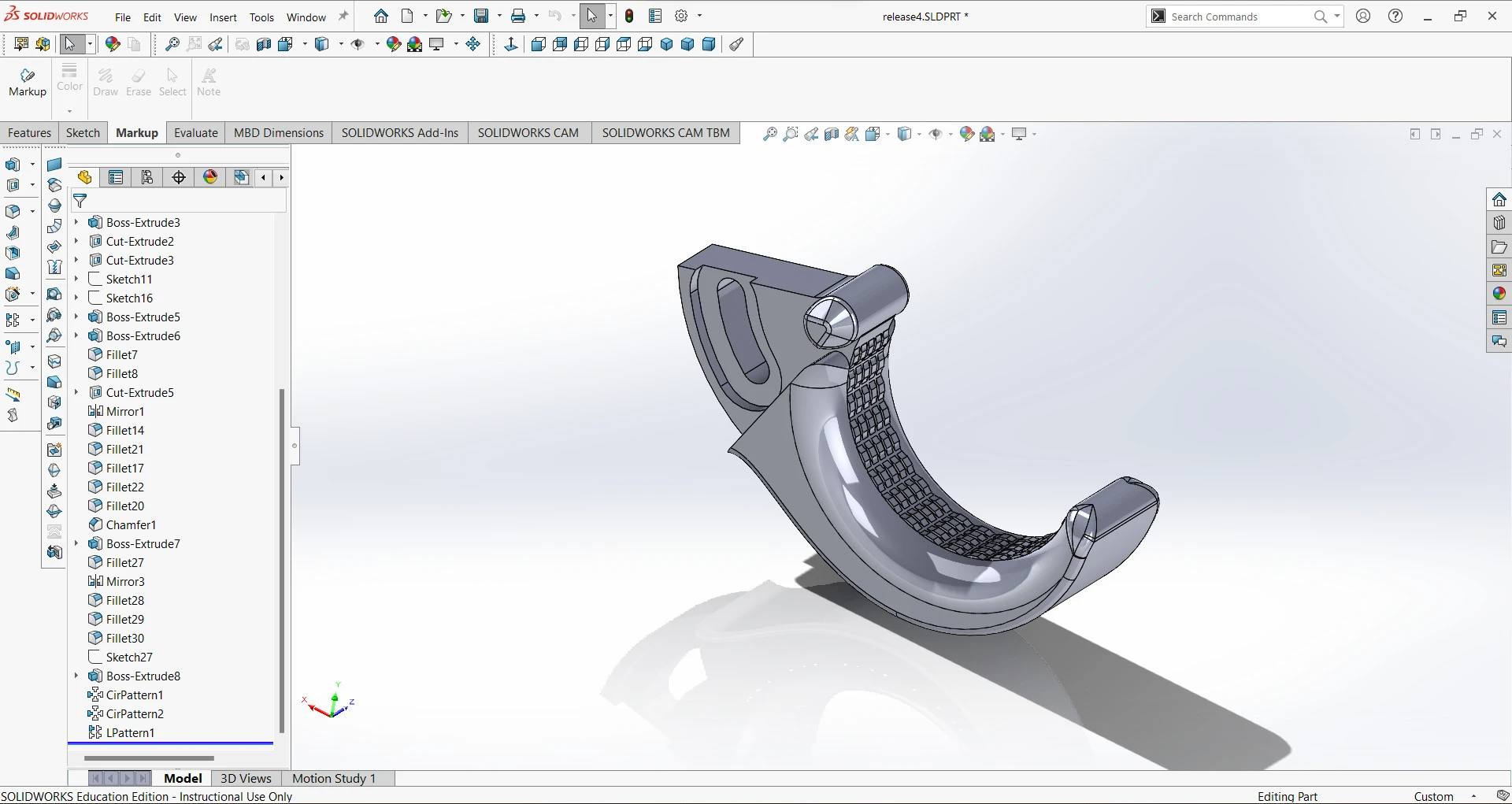Image resolution: width=1512 pixels, height=804 pixels.
Task: Open the Options gear dropdown arrow
Action: [x=699, y=16]
